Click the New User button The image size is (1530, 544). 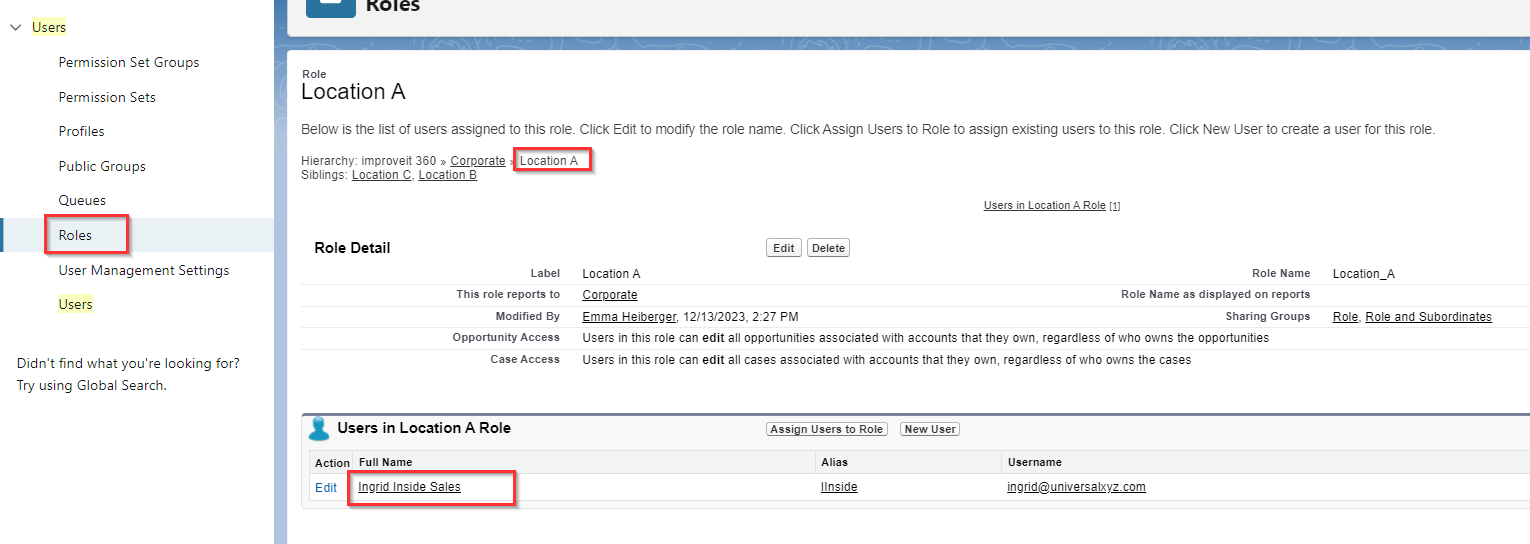[930, 429]
